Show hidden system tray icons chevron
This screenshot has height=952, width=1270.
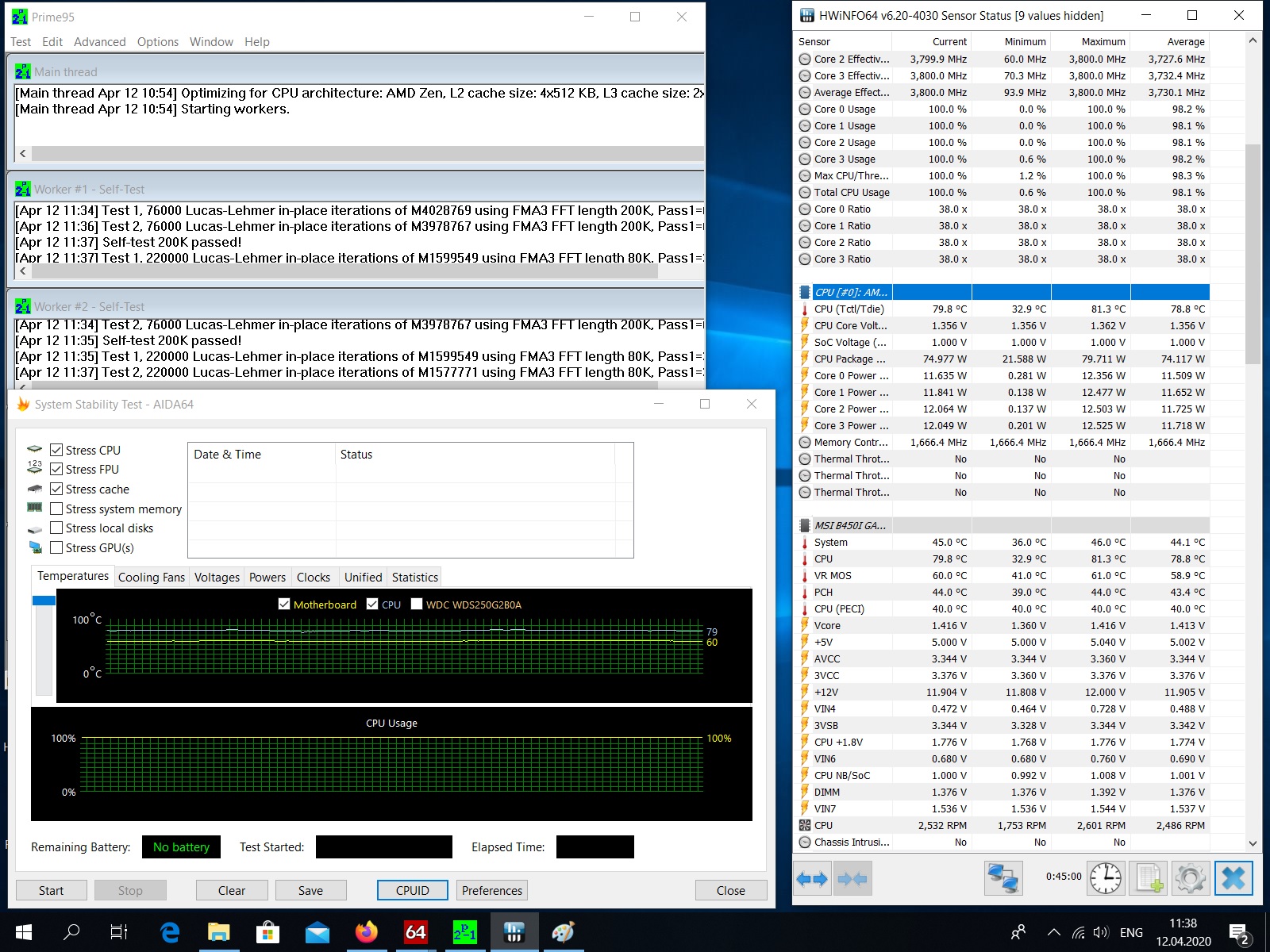pyautogui.click(x=1053, y=933)
